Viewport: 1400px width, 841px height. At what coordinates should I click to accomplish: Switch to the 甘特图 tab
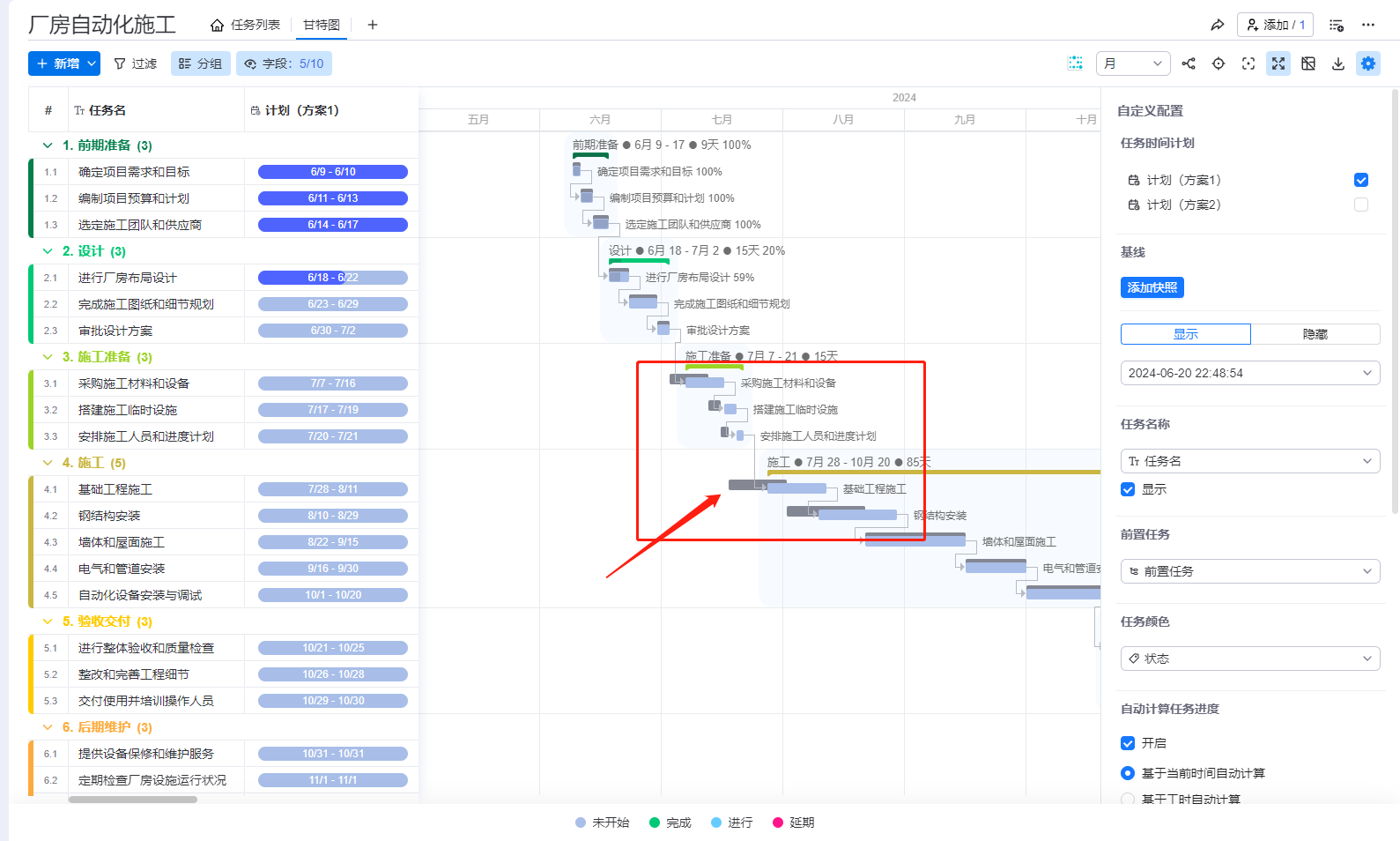[x=322, y=25]
